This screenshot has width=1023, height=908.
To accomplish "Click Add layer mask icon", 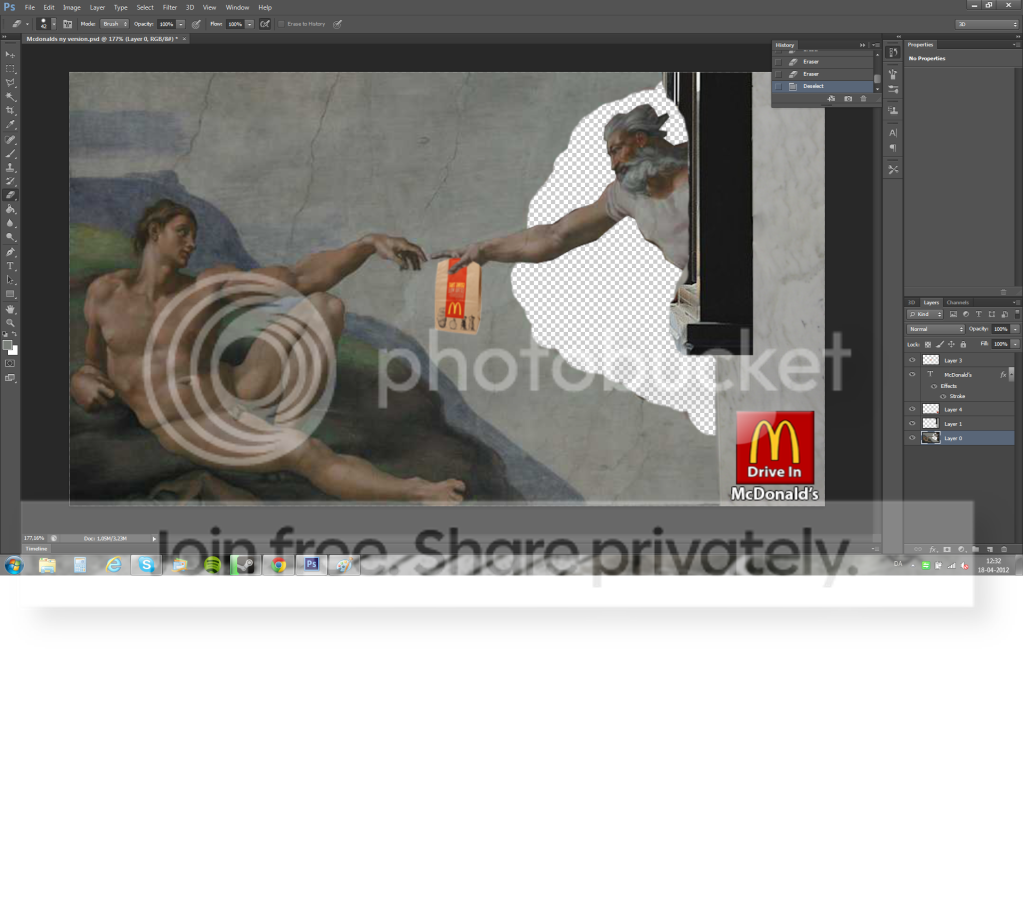I will (947, 549).
